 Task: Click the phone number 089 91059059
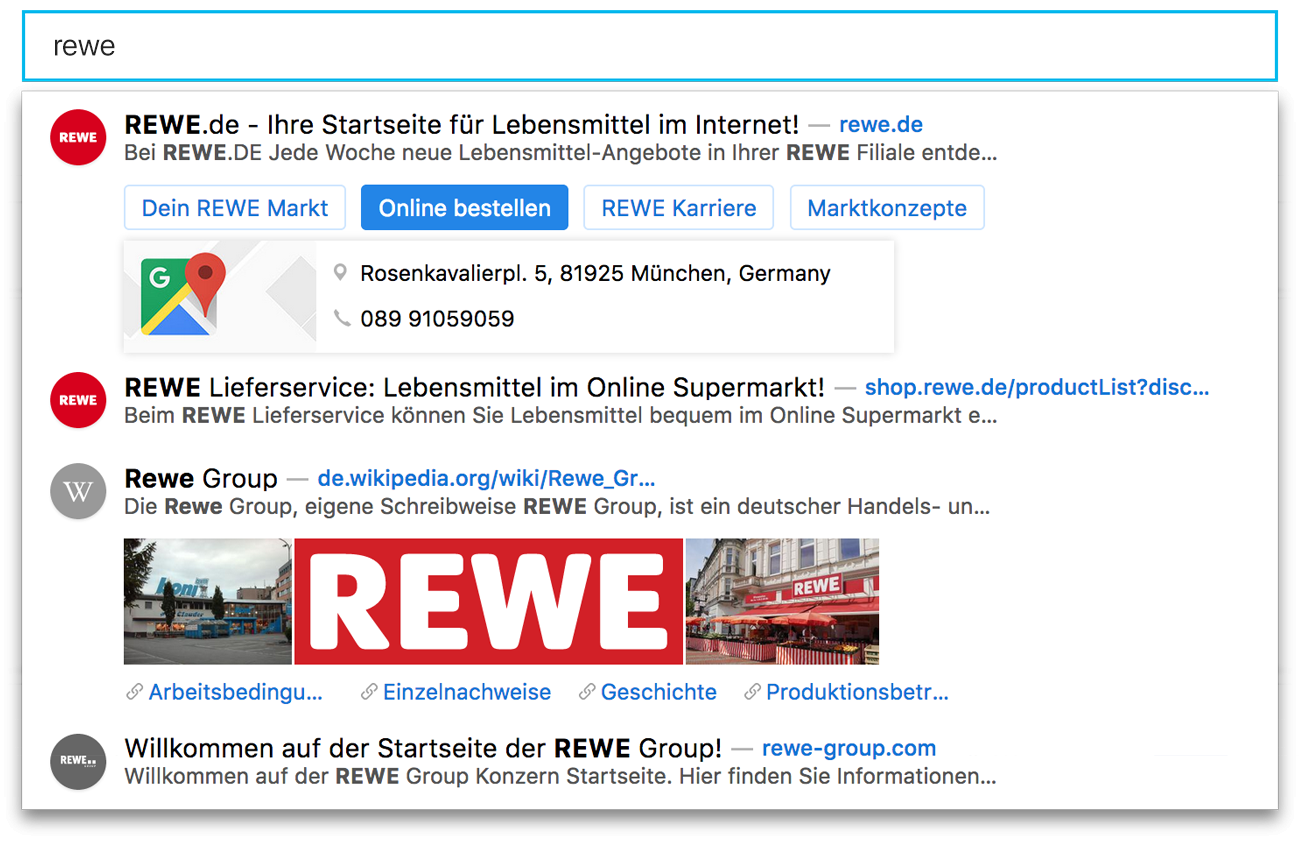(437, 319)
